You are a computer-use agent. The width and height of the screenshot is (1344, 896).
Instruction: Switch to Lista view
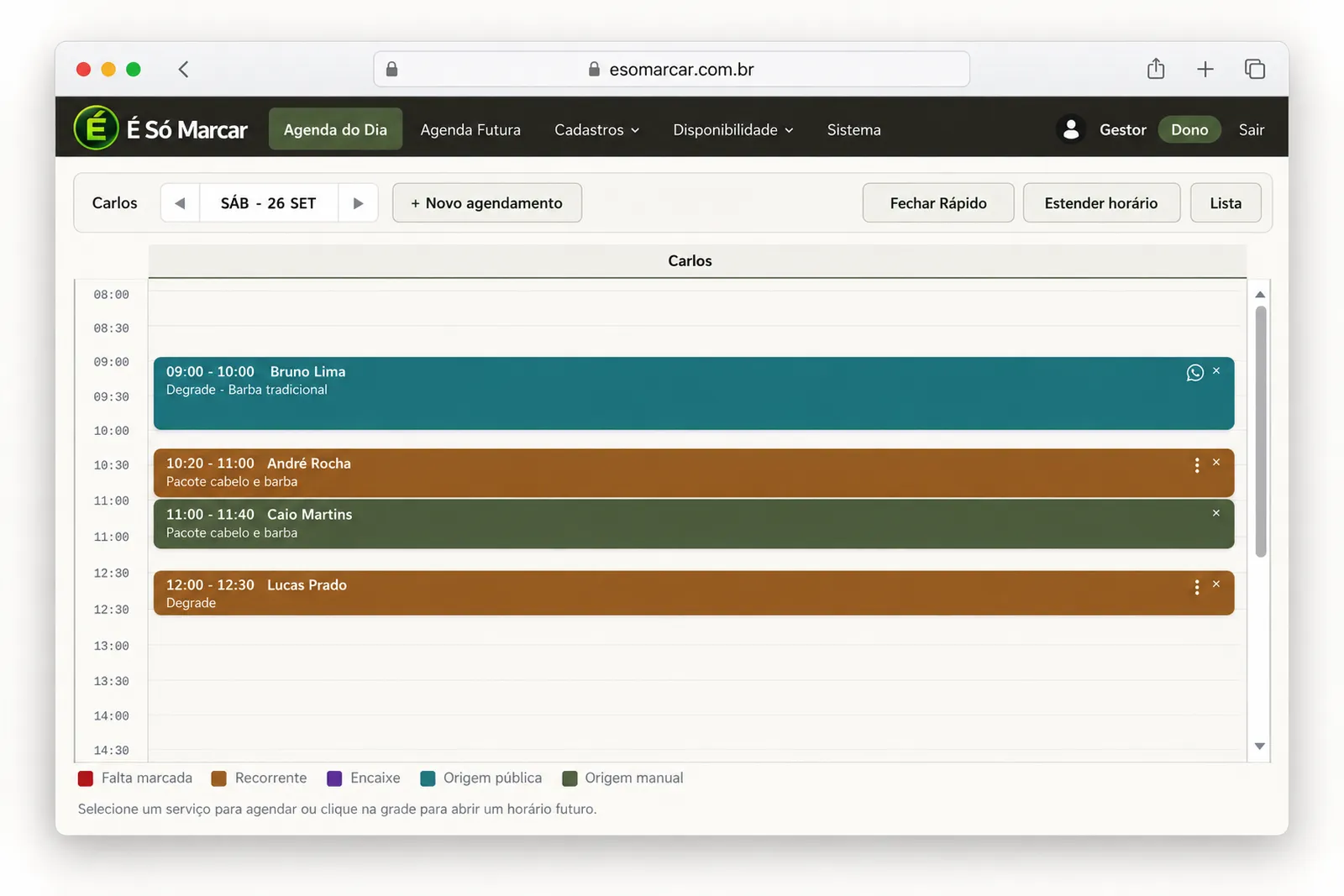(1226, 203)
